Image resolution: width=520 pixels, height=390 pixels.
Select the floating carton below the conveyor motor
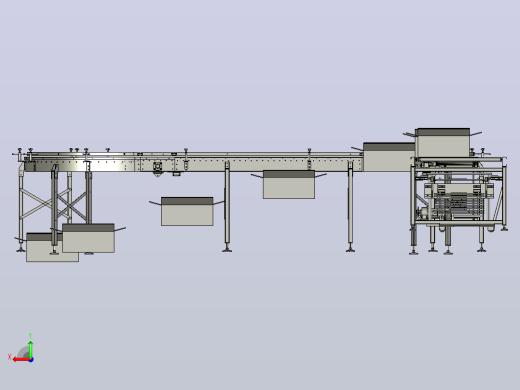(187, 211)
